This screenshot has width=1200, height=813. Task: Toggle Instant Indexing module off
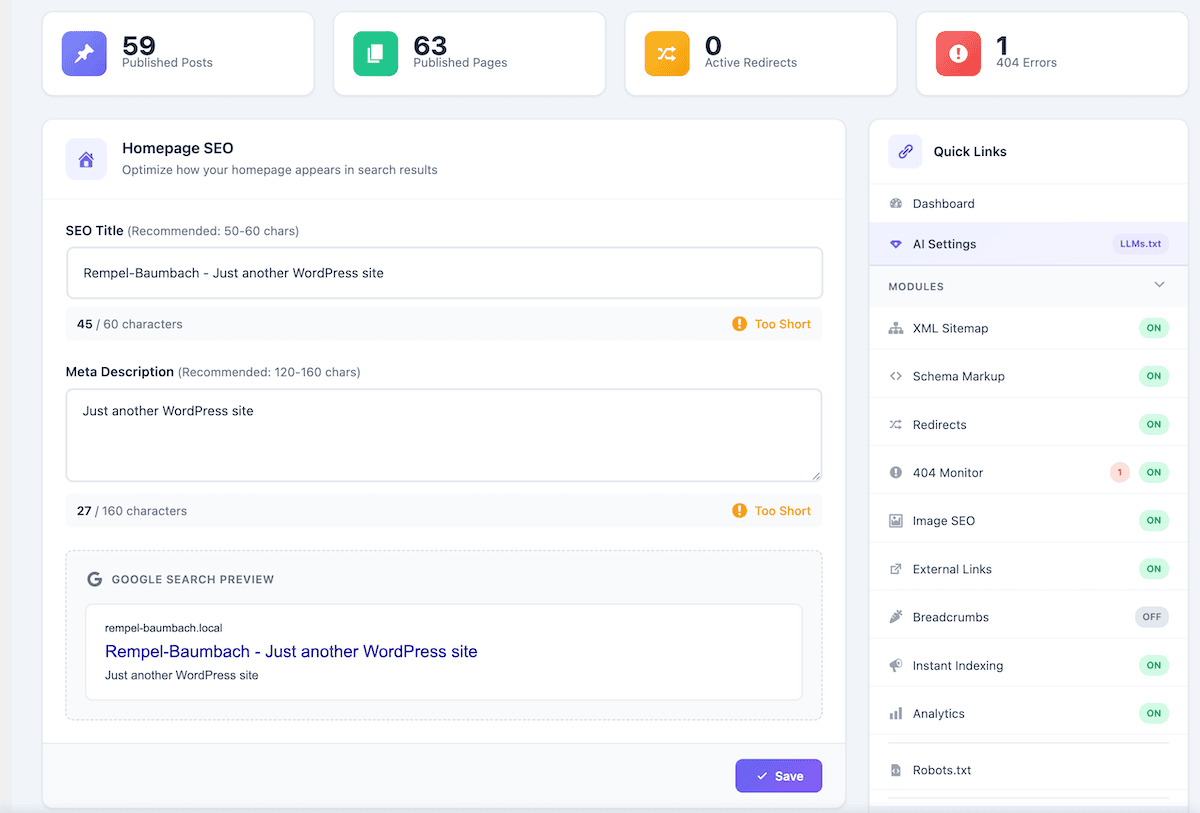coord(1153,665)
